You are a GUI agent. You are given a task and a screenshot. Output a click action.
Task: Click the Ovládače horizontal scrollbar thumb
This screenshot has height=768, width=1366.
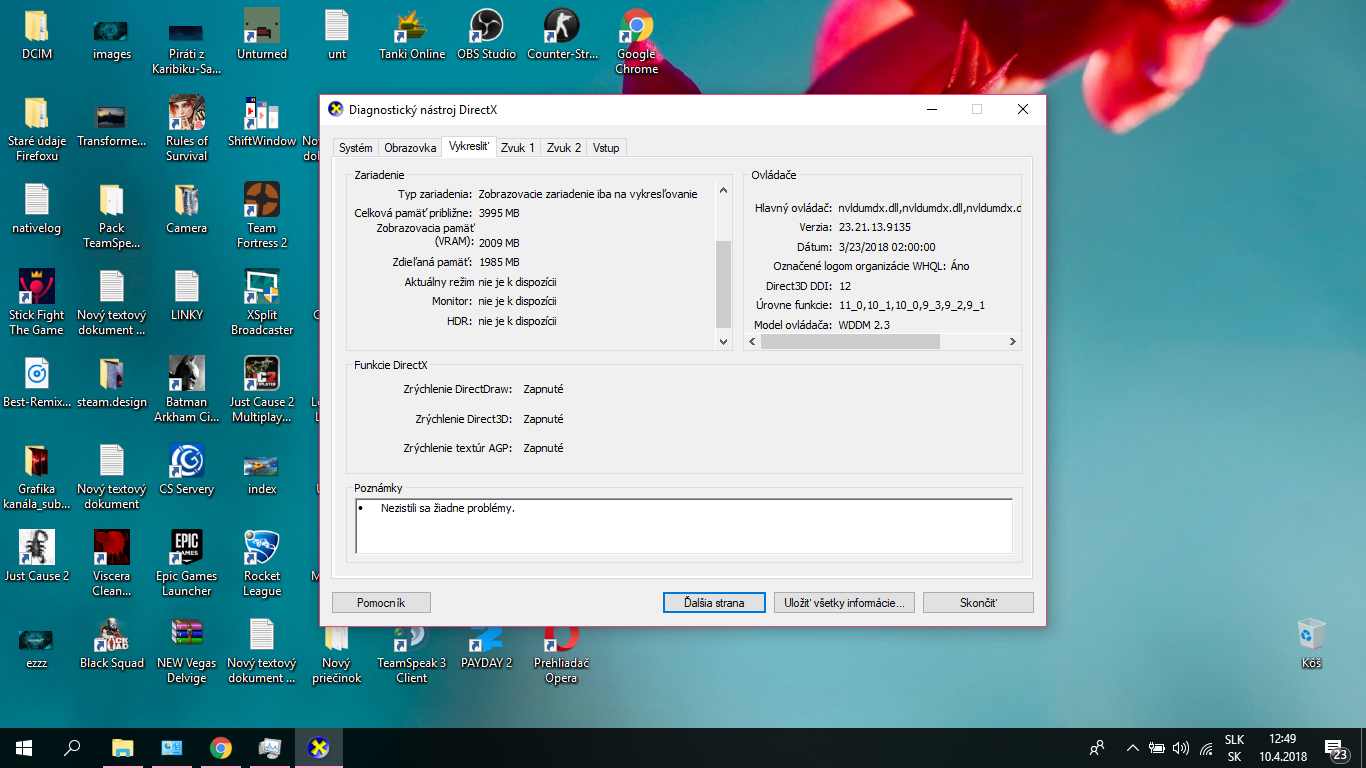click(x=850, y=341)
